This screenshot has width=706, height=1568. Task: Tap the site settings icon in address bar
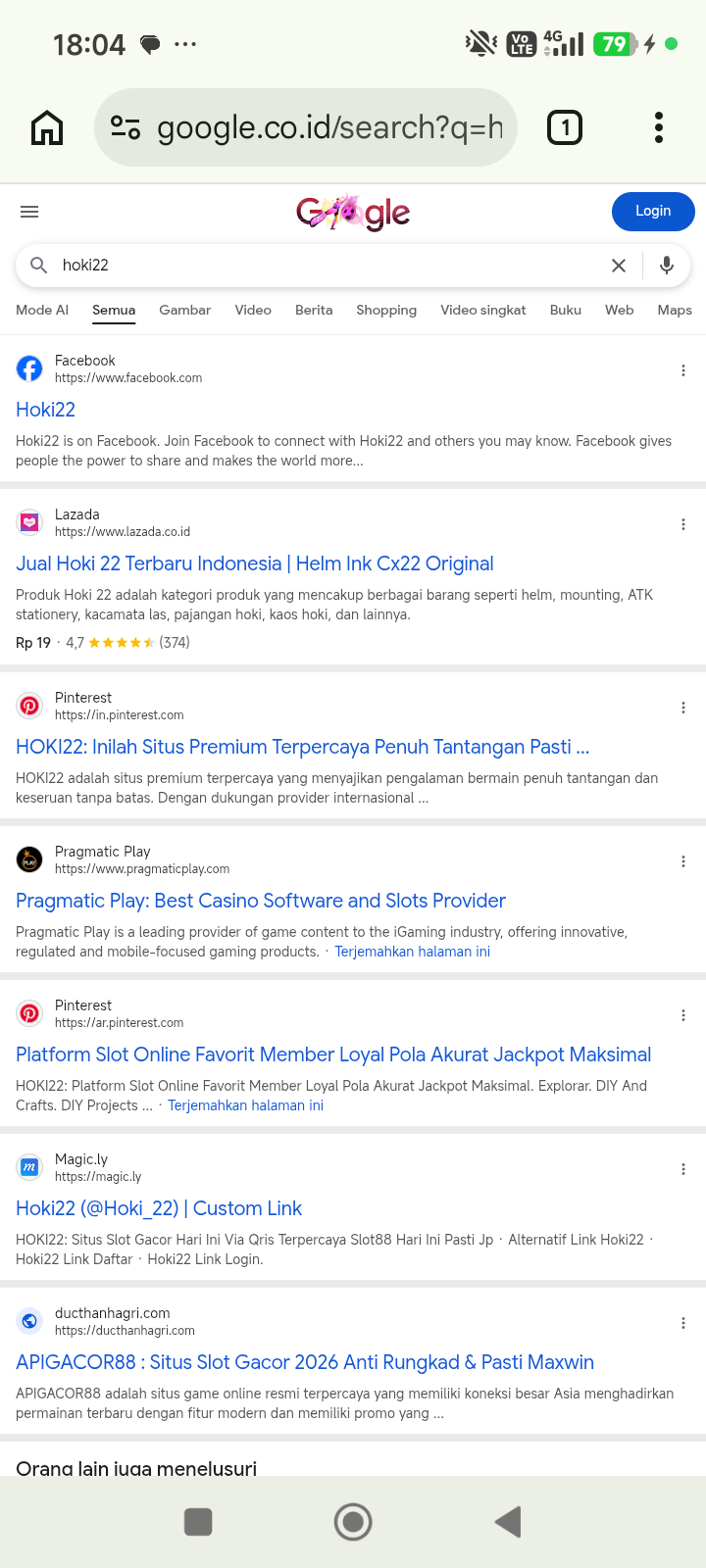126,127
